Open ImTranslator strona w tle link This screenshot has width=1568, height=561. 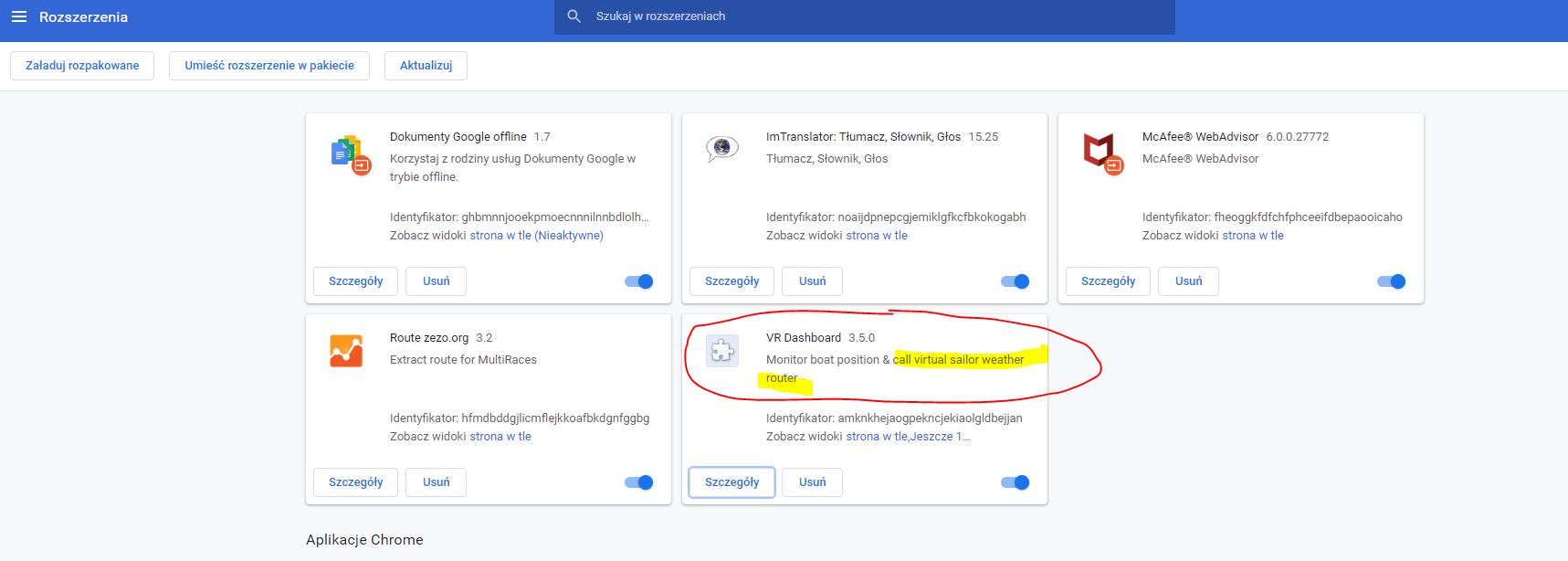tap(877, 236)
